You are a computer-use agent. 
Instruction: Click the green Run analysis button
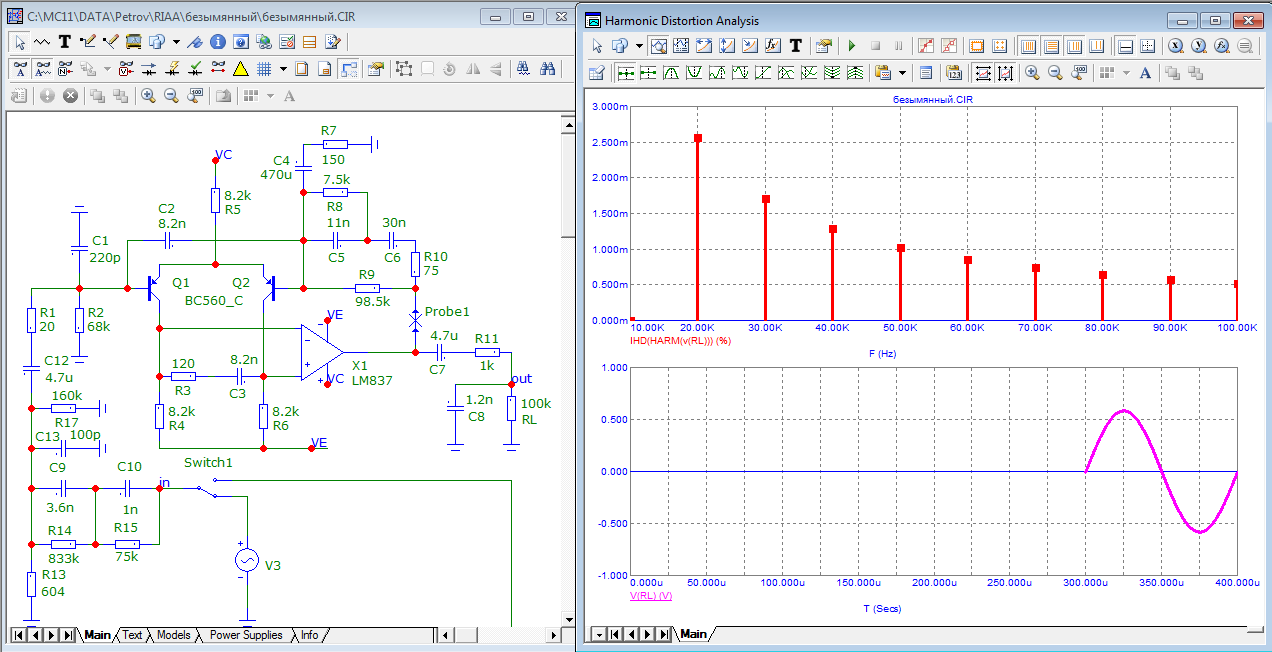pos(852,46)
